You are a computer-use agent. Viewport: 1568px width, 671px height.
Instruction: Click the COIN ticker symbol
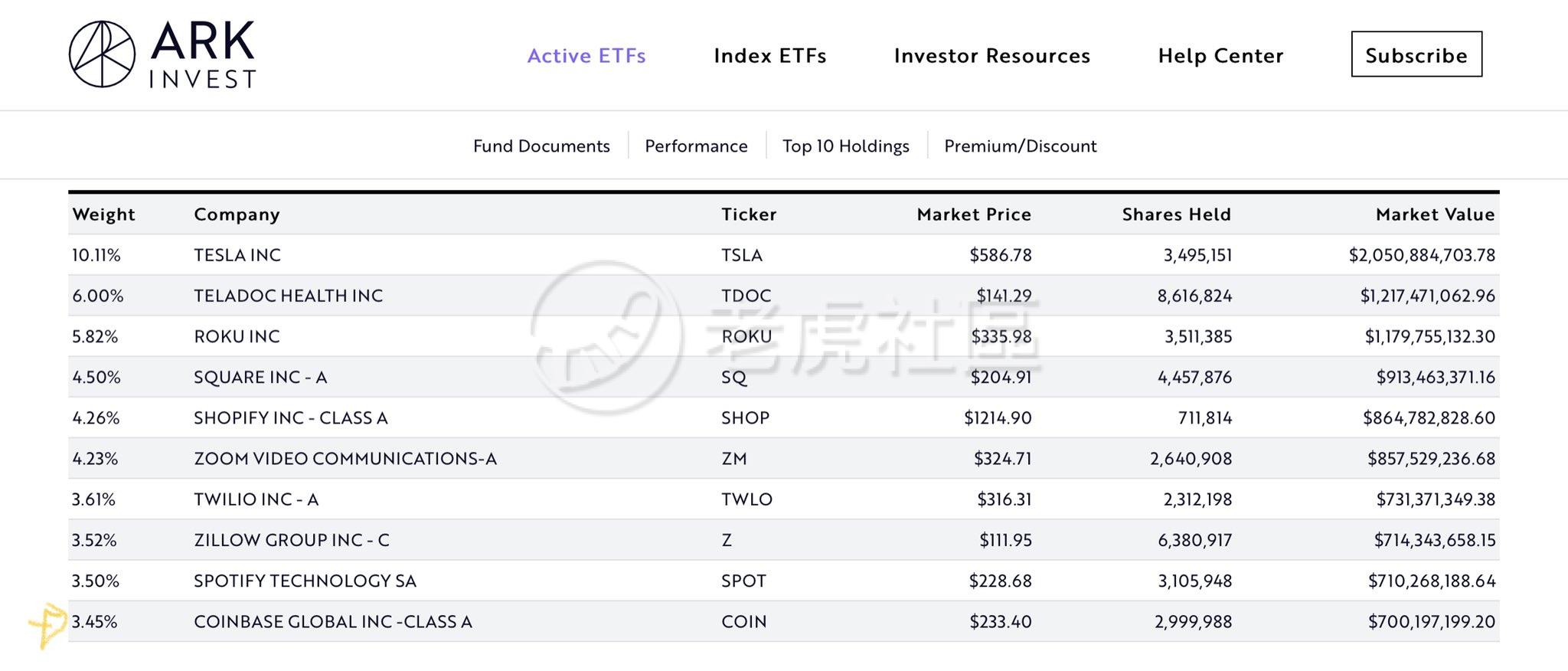[x=743, y=621]
